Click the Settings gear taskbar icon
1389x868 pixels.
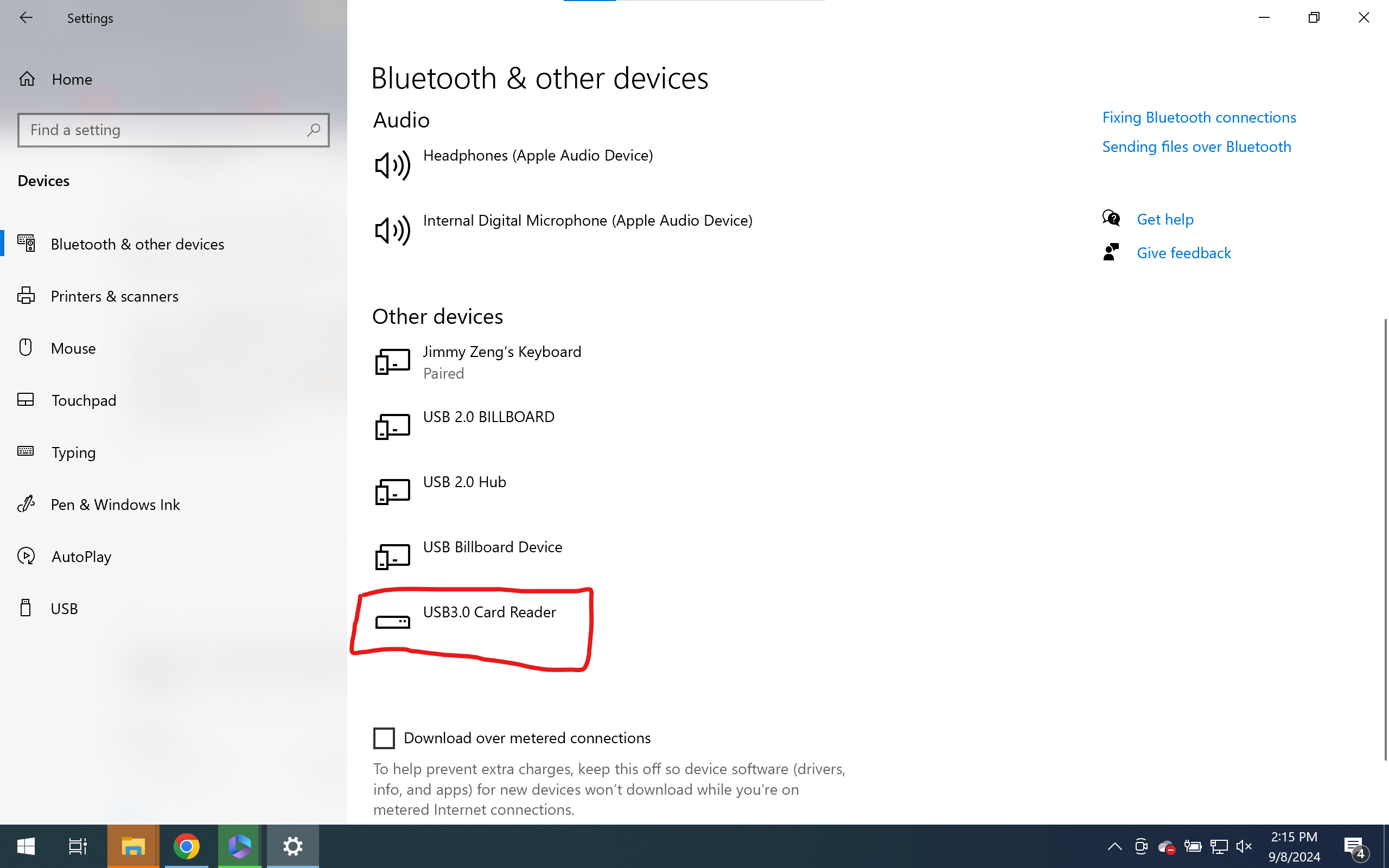tap(293, 846)
